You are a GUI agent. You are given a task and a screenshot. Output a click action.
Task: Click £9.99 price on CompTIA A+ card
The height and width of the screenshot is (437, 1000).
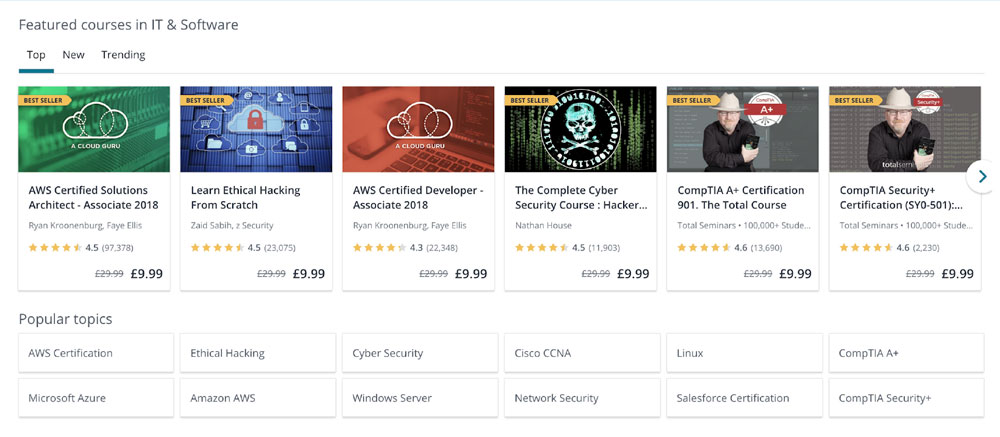[795, 274]
